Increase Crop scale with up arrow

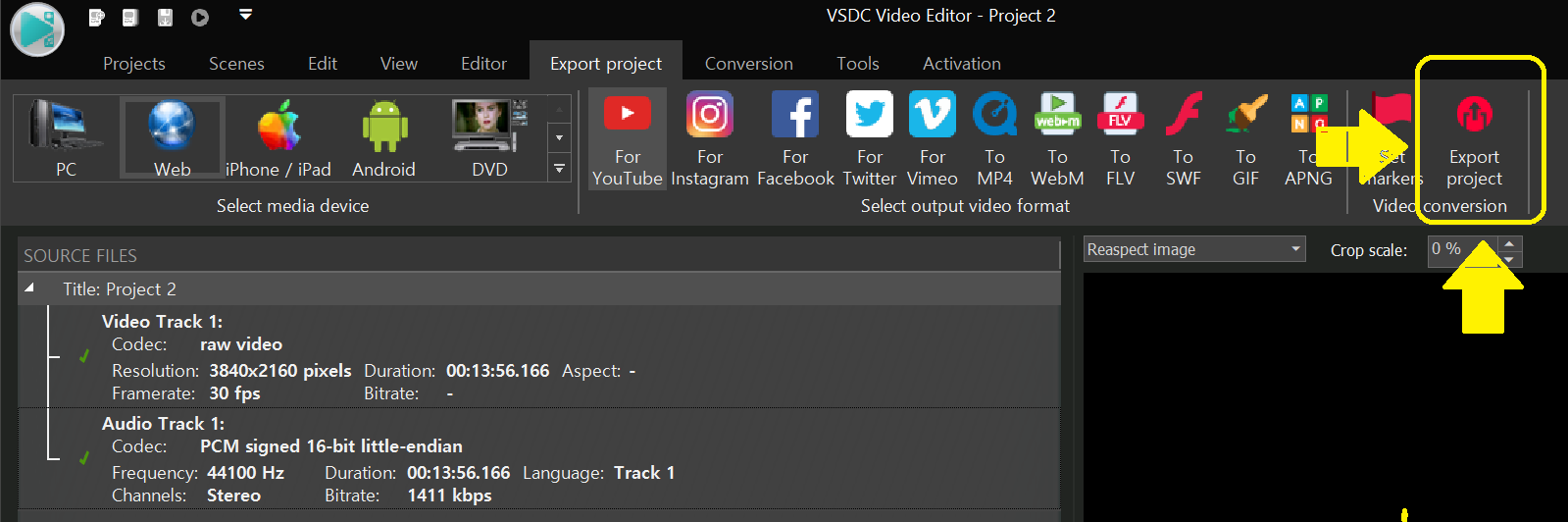[x=1510, y=242]
